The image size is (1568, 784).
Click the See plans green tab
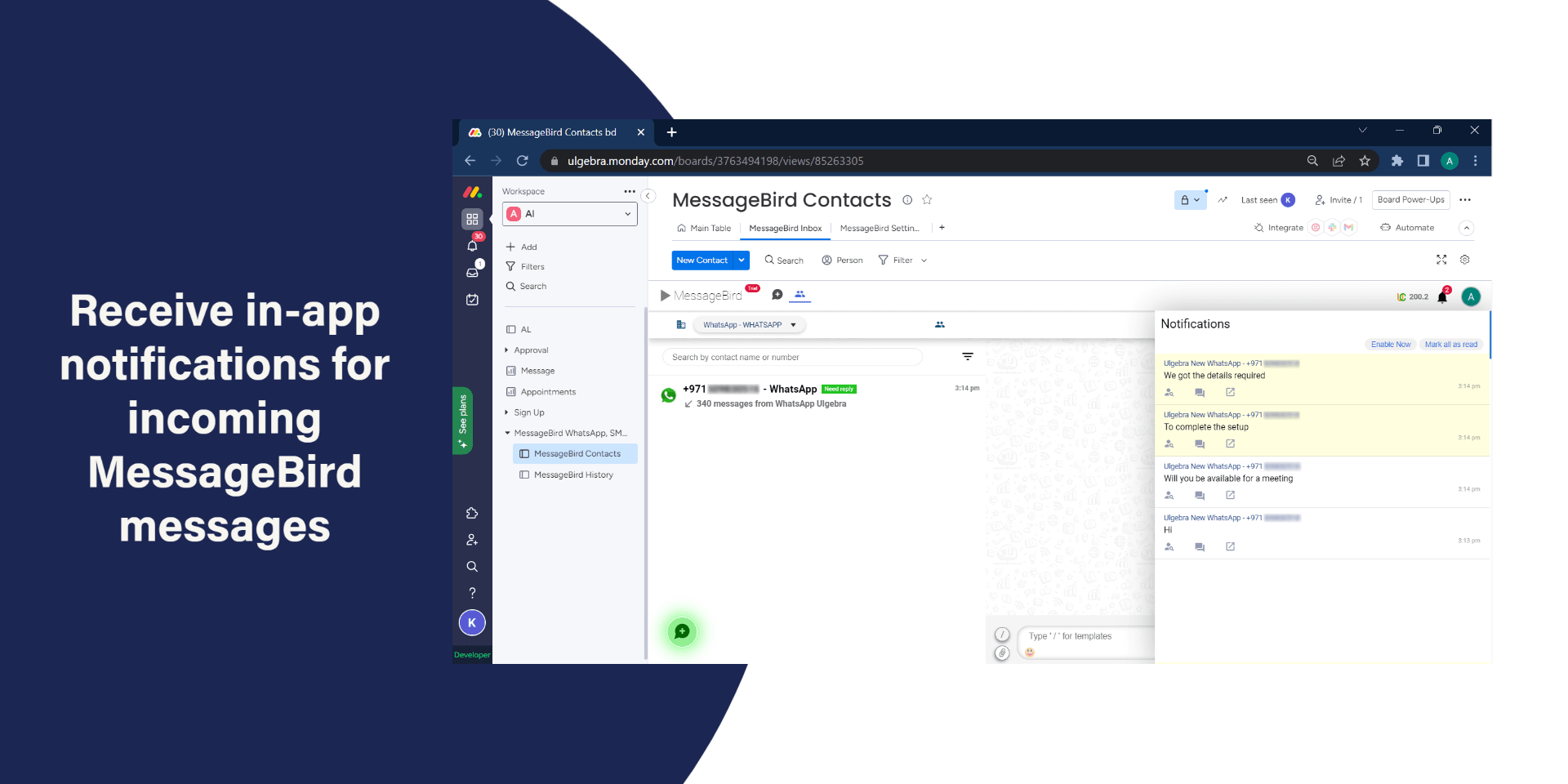[x=463, y=420]
